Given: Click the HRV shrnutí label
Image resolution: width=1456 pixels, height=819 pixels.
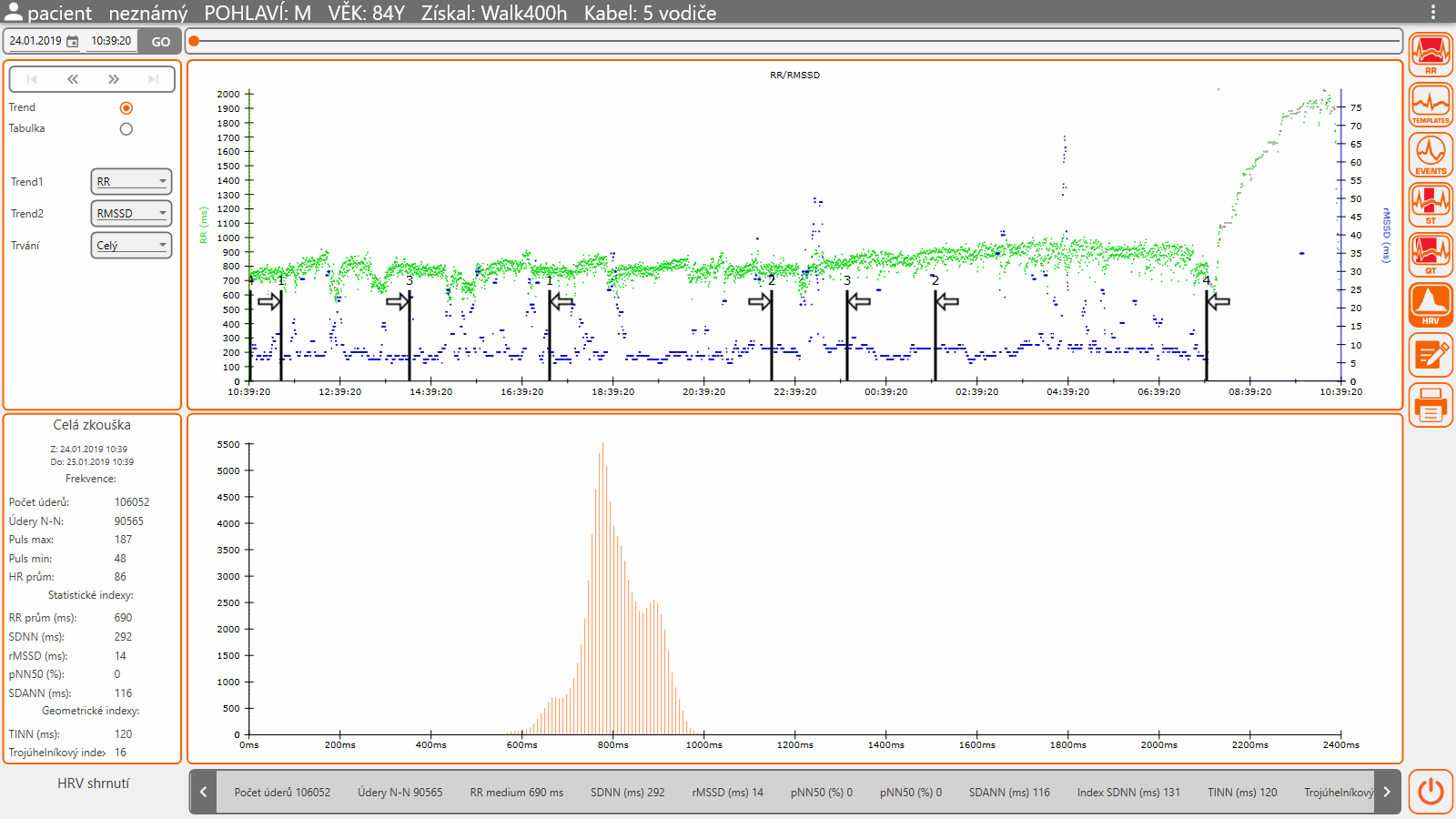Looking at the screenshot, I should [94, 784].
